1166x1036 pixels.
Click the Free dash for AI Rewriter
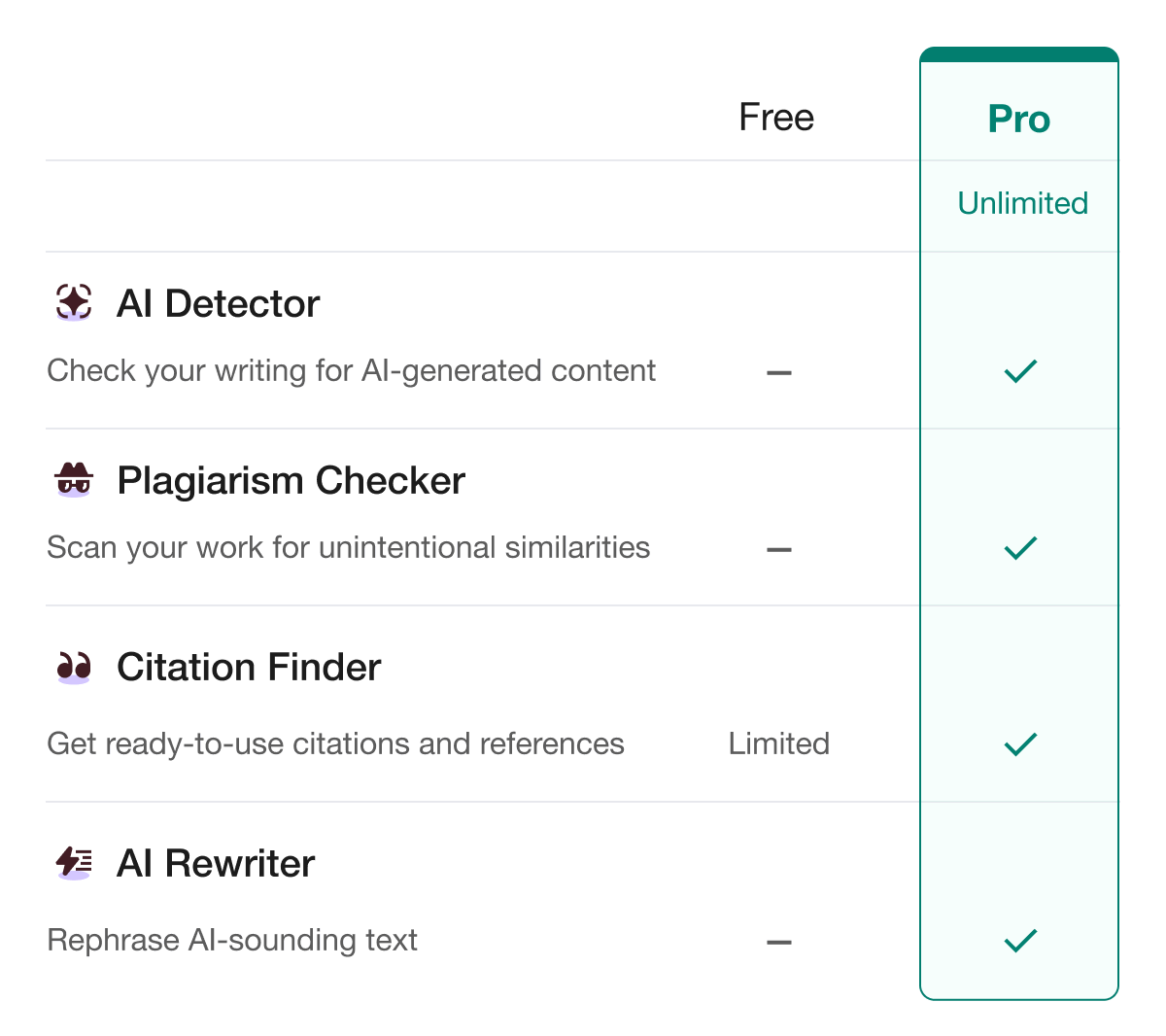coord(779,942)
